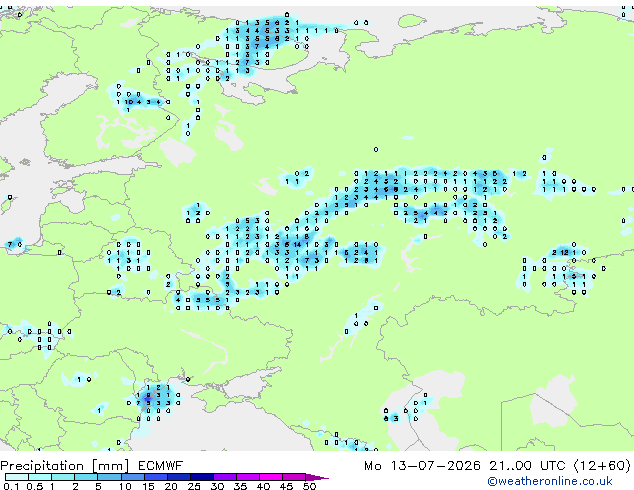This screenshot has width=634, height=490.
Task: Pick the 40–45 mm magenta legend swatch
Action: [271, 477]
